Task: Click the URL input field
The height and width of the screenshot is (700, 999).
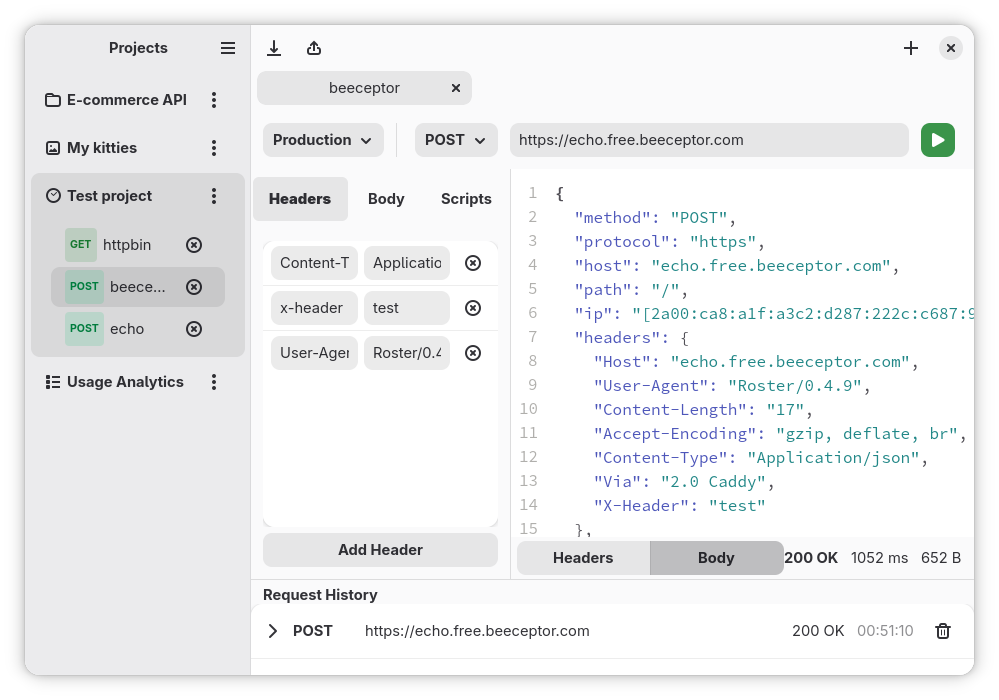Action: point(709,140)
